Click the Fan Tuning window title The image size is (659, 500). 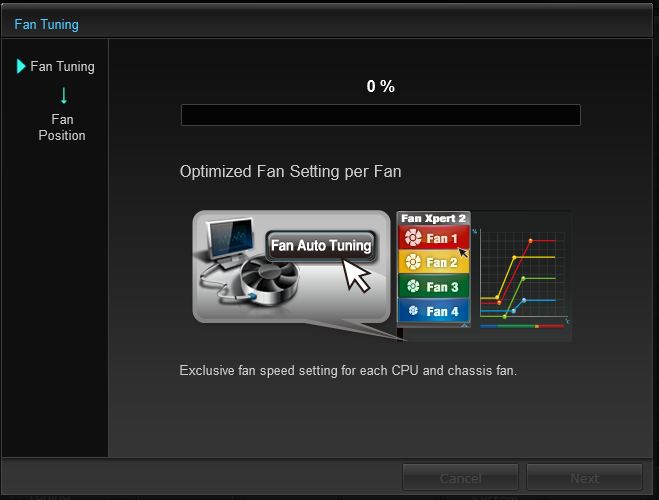(46, 24)
